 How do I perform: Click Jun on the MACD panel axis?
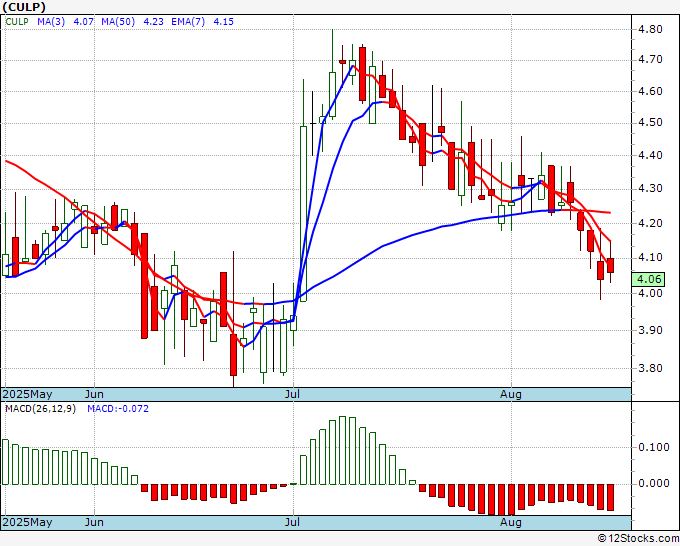pyautogui.click(x=94, y=522)
